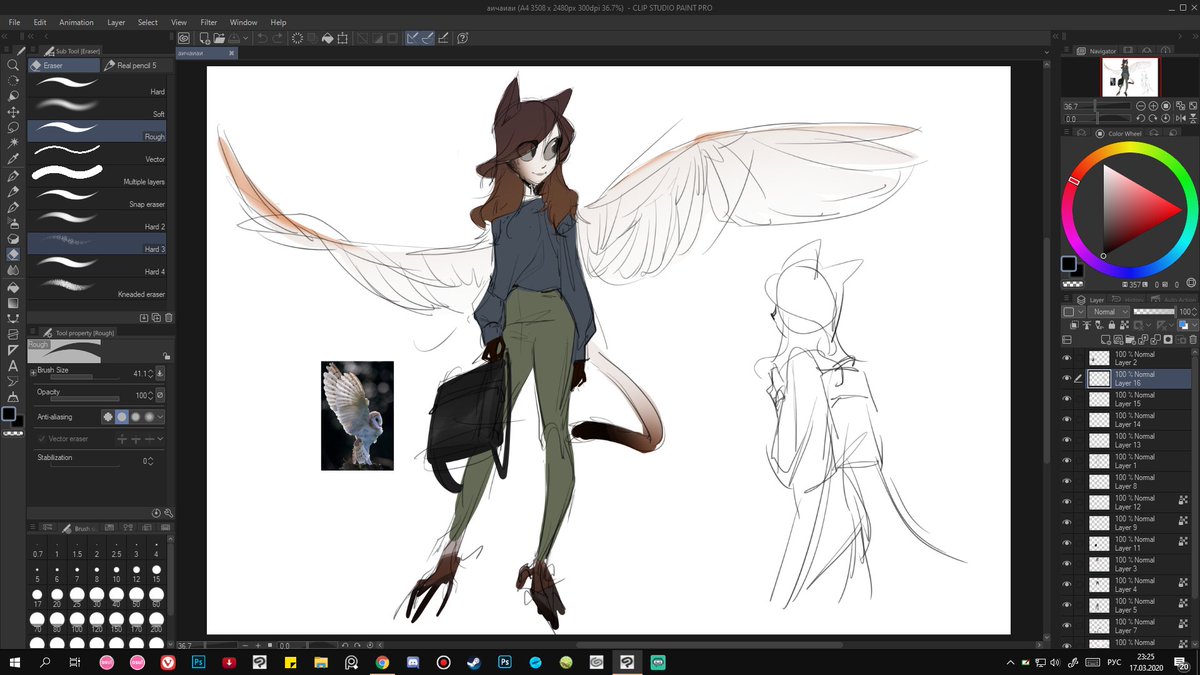
Task: Open the Filter menu
Action: coord(209,22)
